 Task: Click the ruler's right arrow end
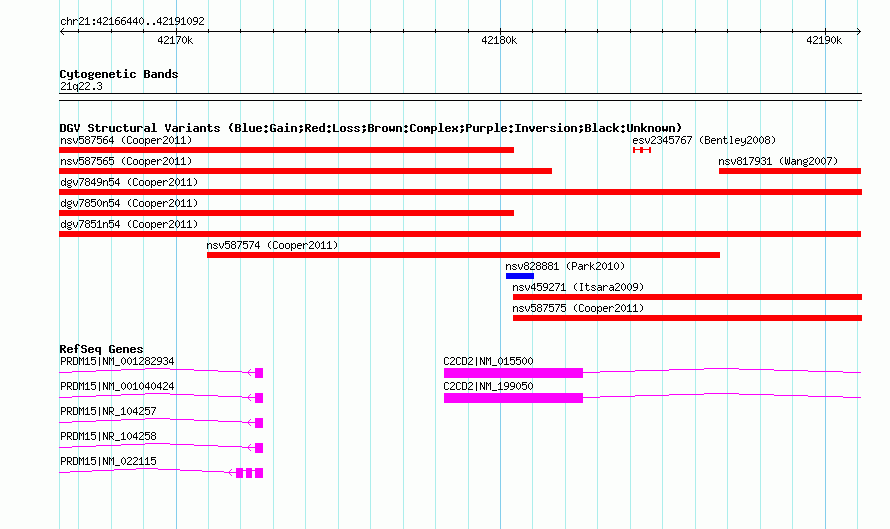(859, 32)
